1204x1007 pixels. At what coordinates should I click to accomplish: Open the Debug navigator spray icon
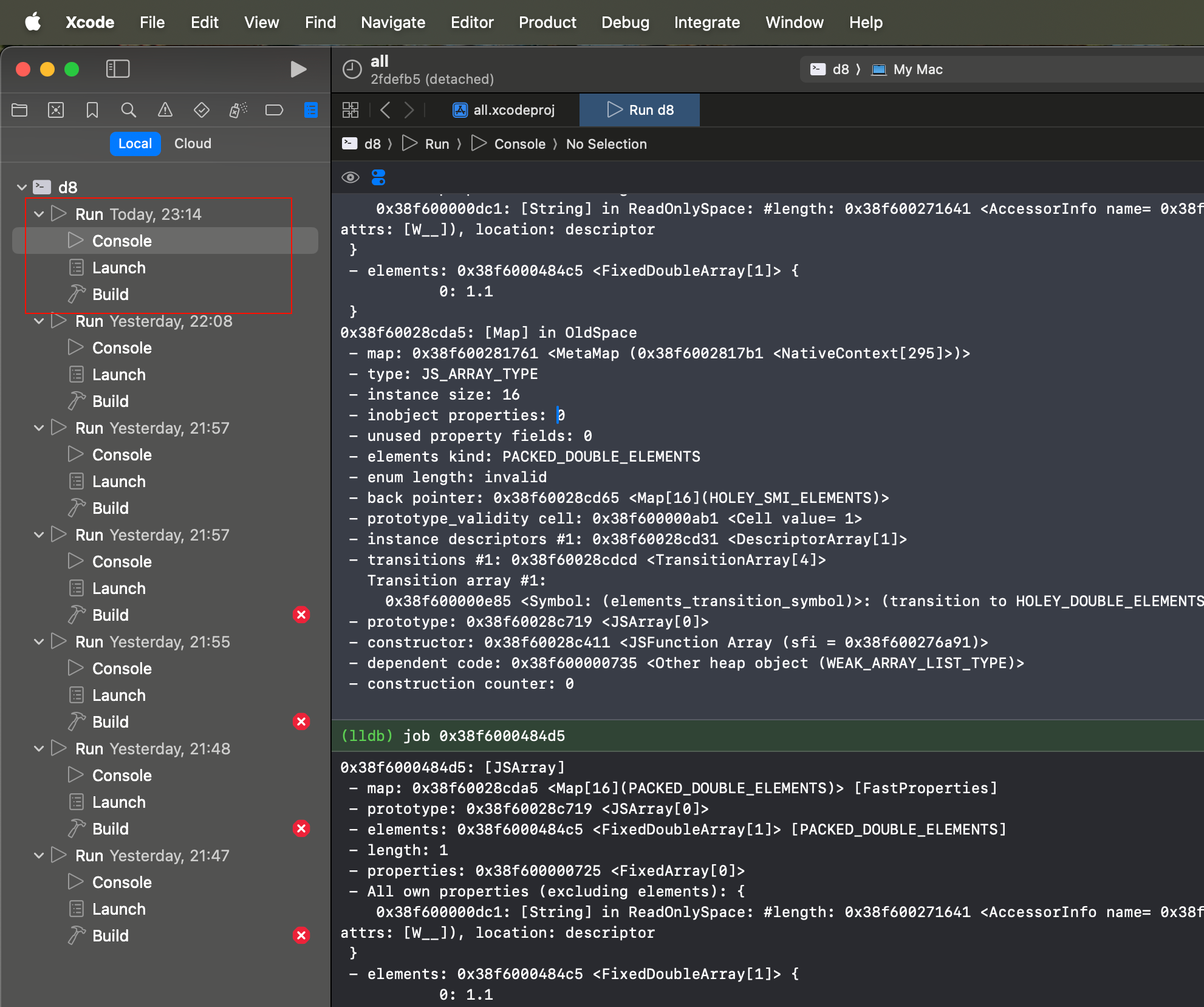pyautogui.click(x=238, y=110)
